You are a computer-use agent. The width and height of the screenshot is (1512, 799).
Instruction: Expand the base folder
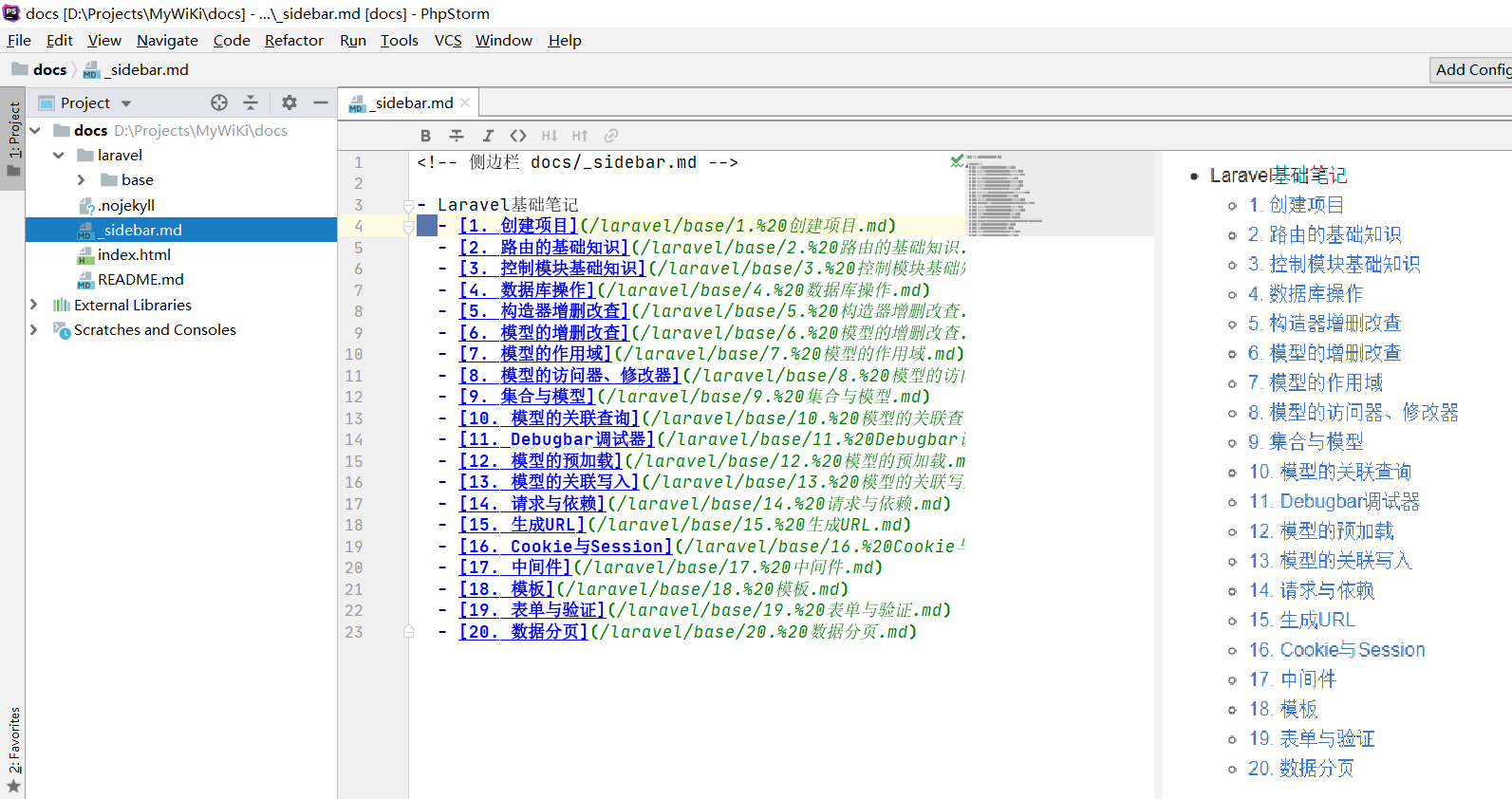pyautogui.click(x=81, y=179)
